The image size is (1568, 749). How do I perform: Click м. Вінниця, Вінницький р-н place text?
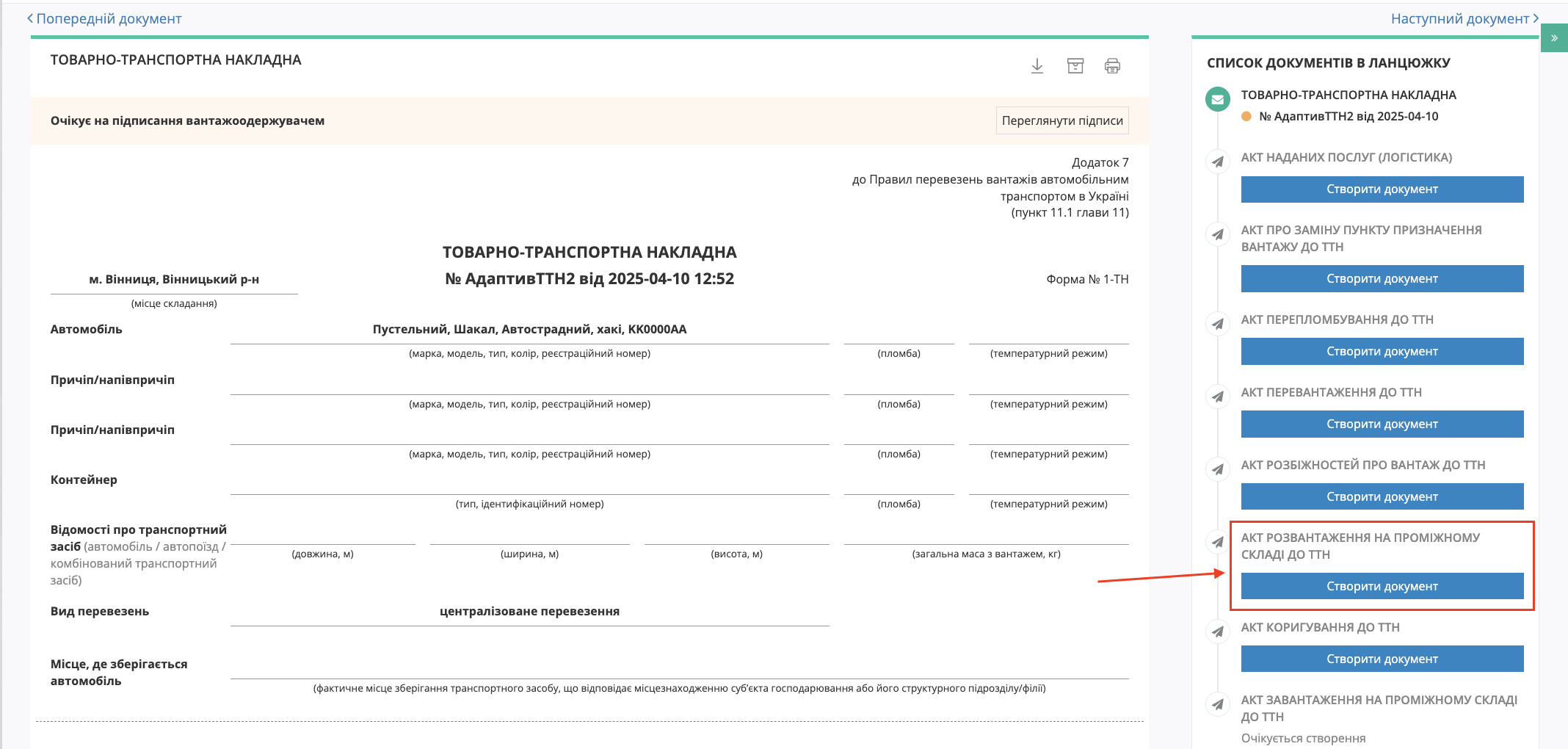click(174, 279)
